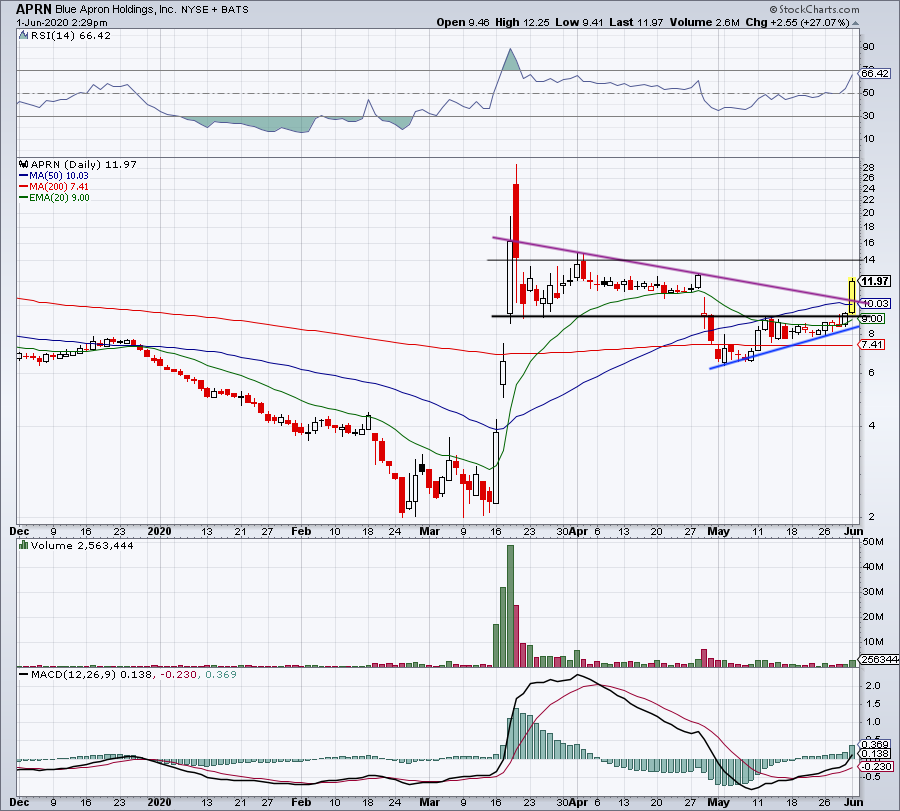Viewport: 900px width, 811px height.
Task: Click the volume value tag on right axis
Action: (x=879, y=659)
